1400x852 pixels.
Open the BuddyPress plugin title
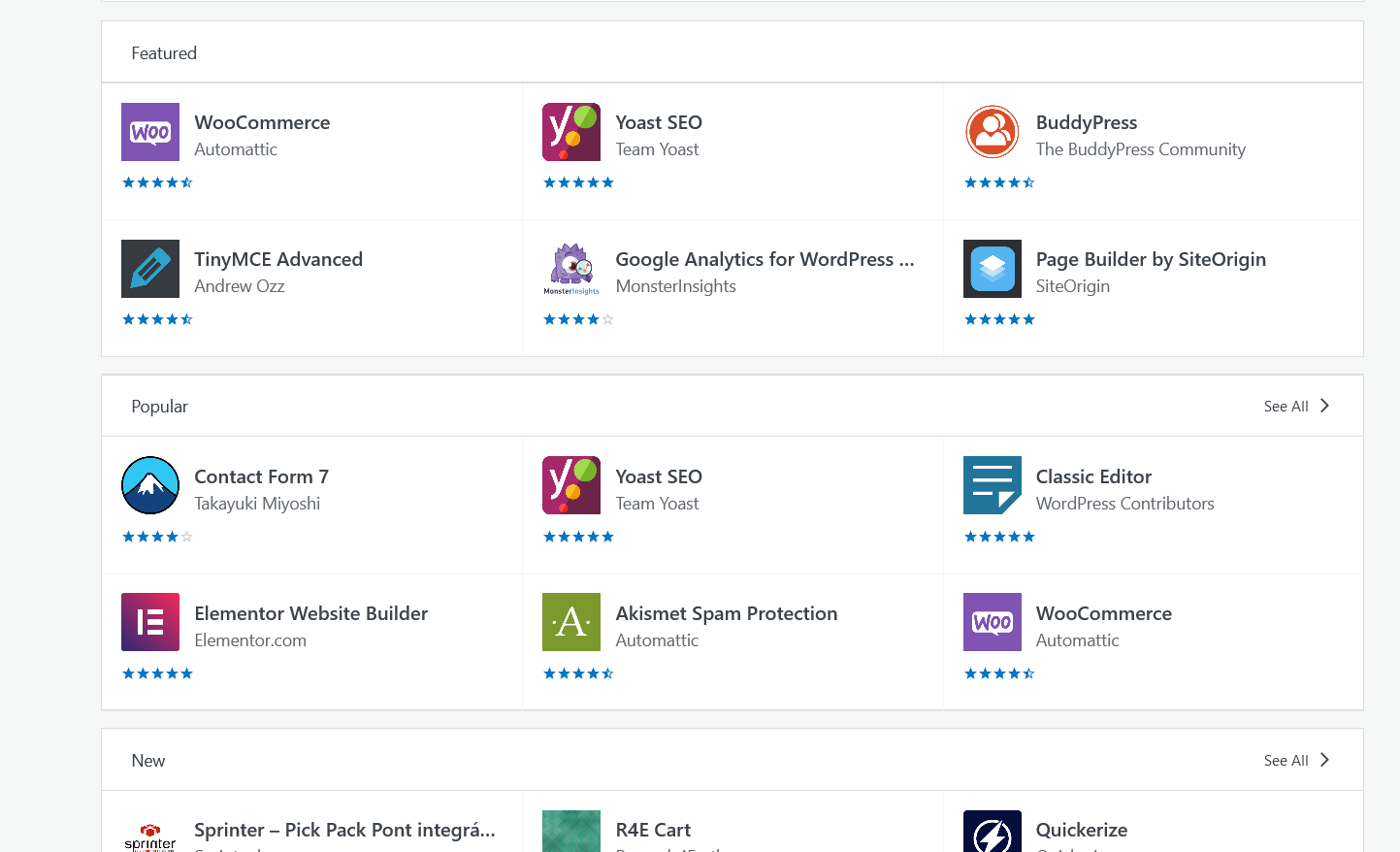tap(1087, 122)
